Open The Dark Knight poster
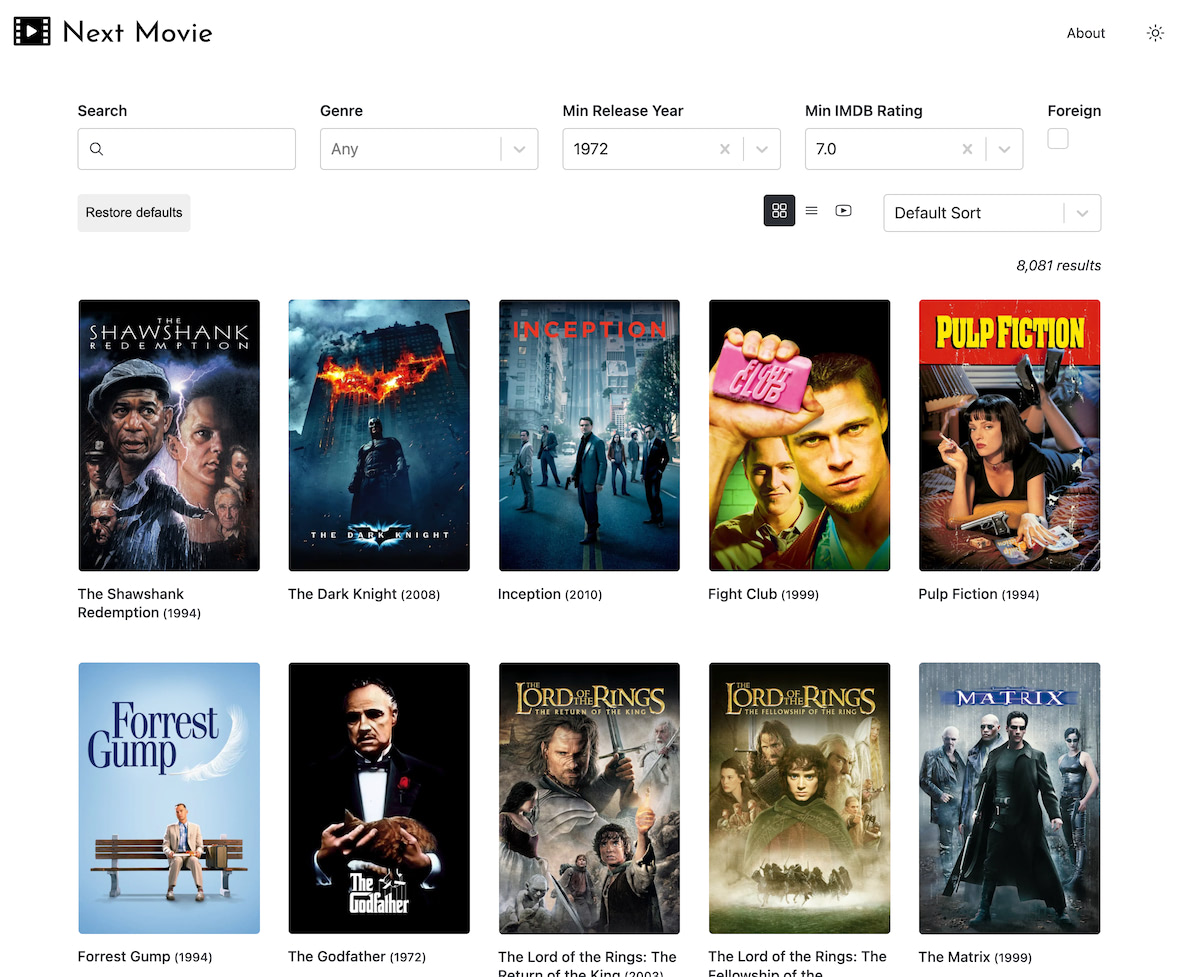1178x977 pixels. (x=379, y=435)
